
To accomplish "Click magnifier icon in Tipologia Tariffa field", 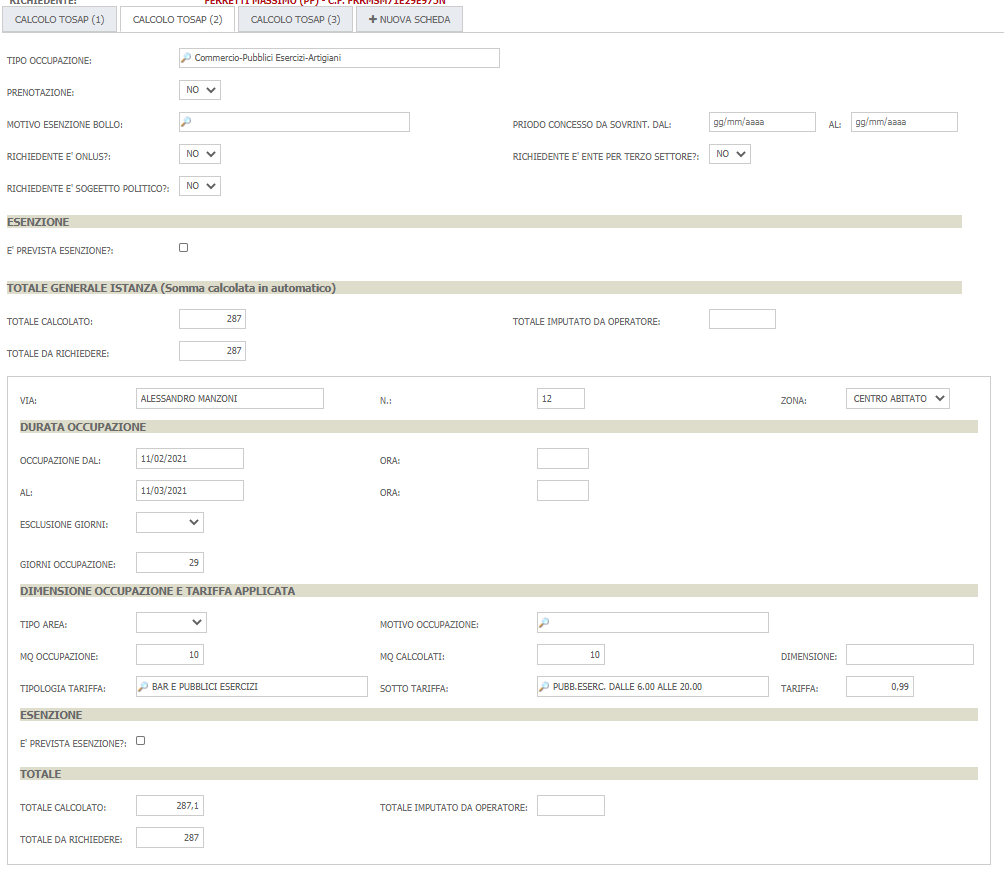I will (143, 687).
